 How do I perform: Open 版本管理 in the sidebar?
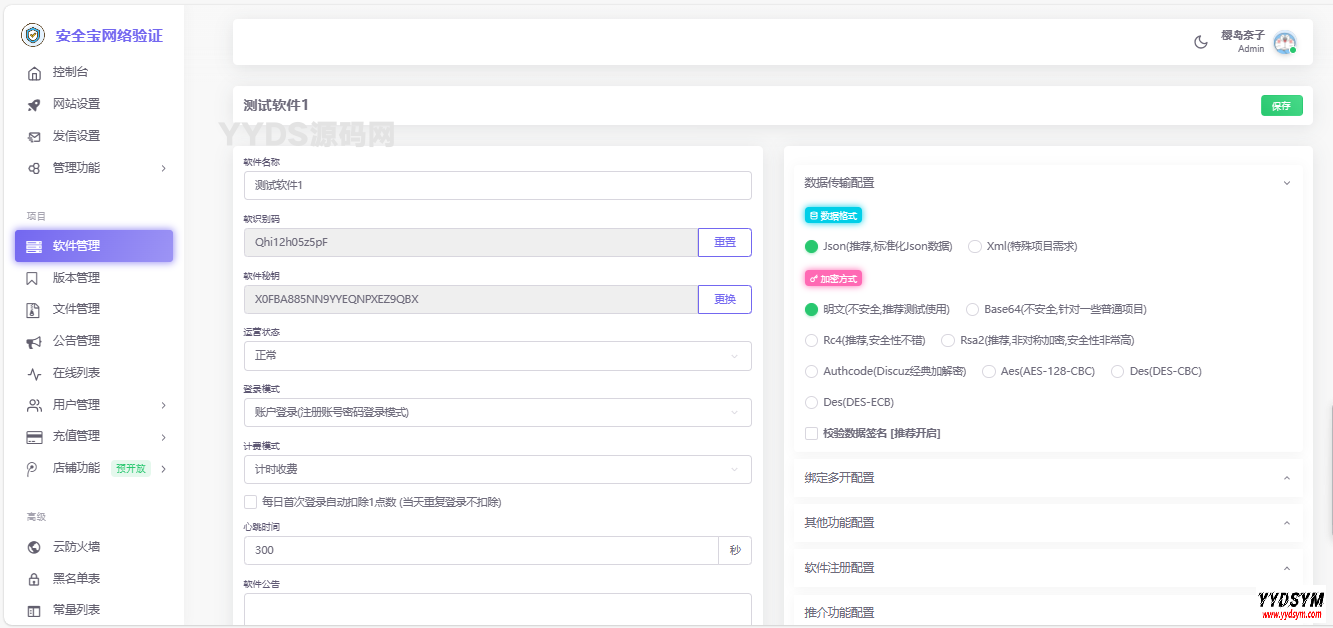point(76,278)
